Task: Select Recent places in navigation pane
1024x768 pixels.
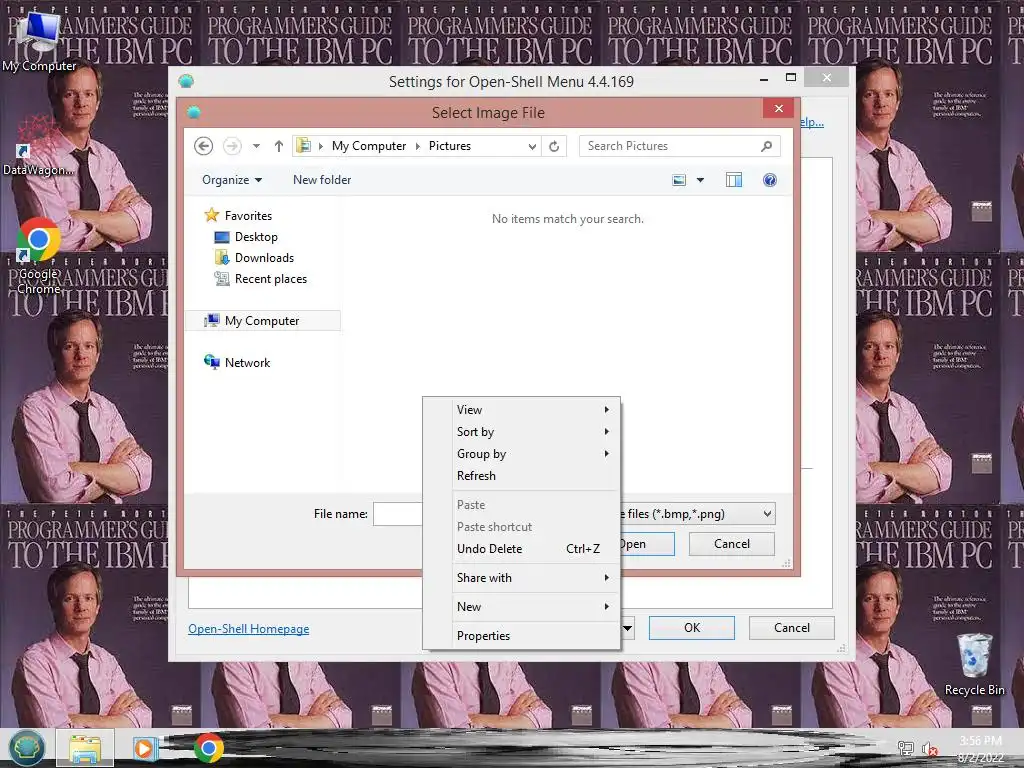Action: 270,279
